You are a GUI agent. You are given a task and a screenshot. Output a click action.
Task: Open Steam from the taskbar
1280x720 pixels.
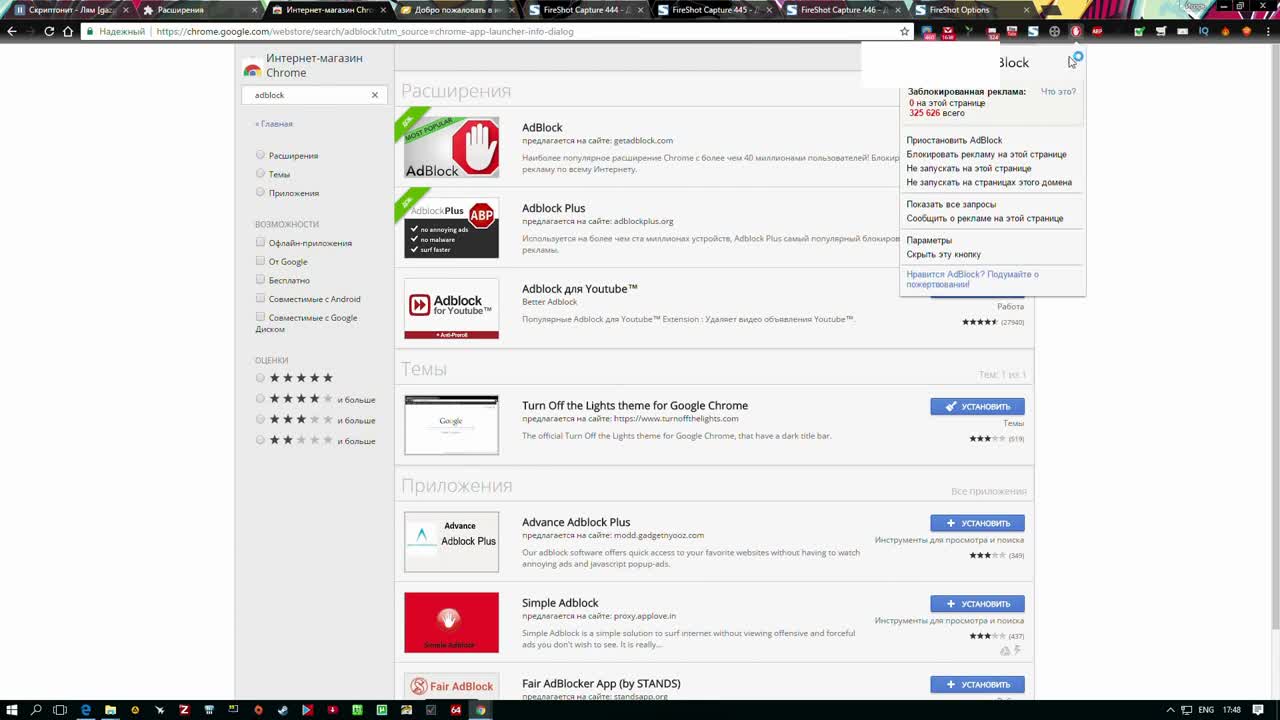point(283,710)
